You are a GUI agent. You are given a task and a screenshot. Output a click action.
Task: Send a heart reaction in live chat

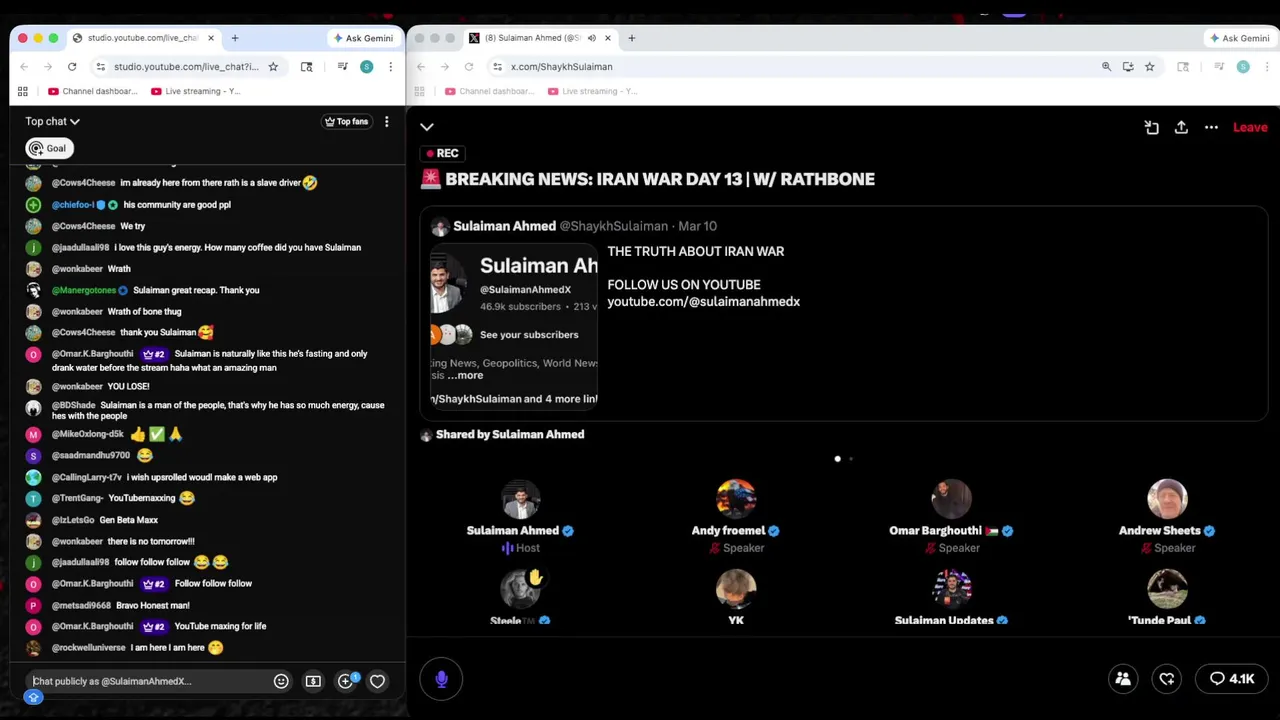click(x=377, y=681)
